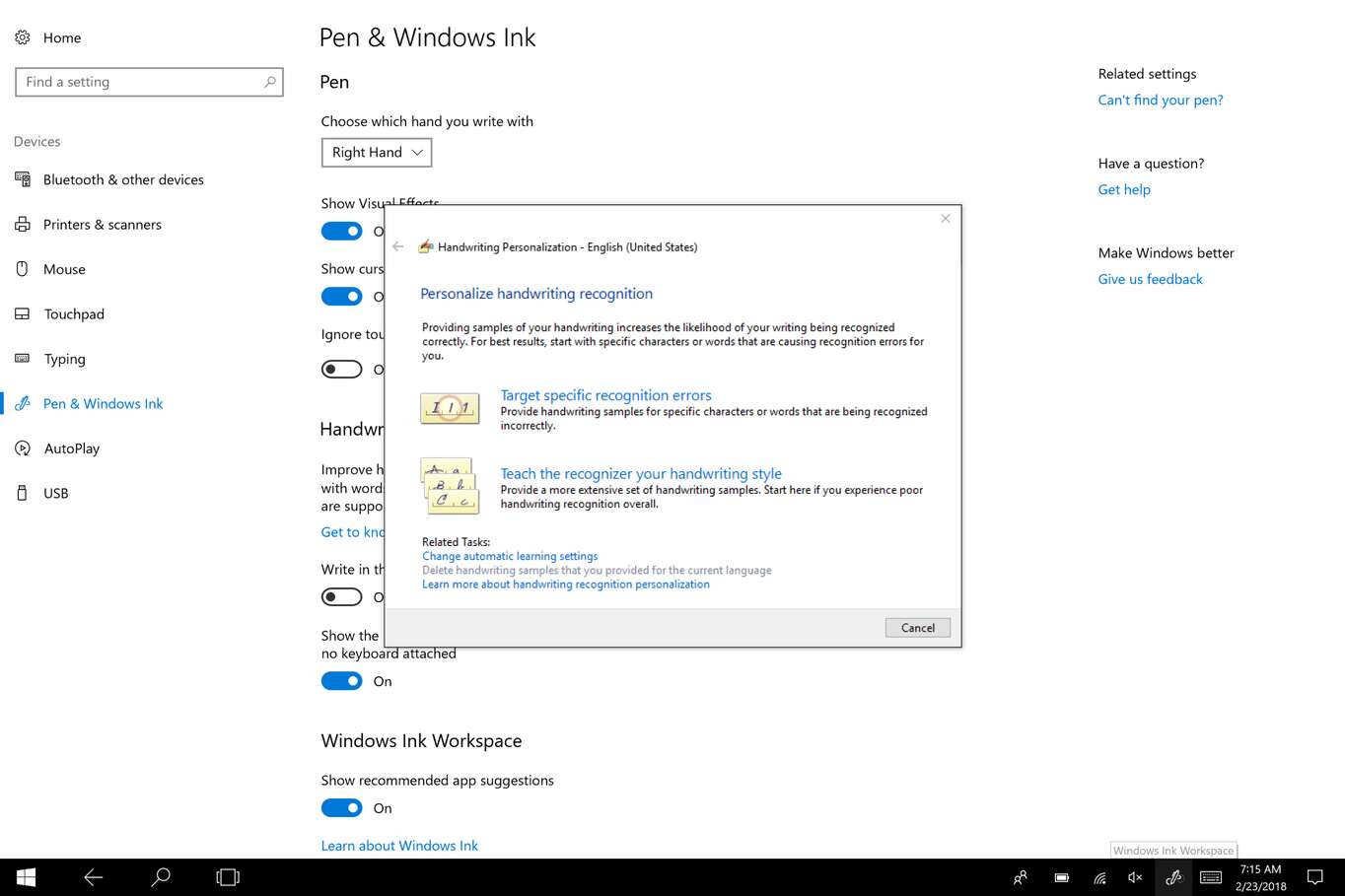Toggle the Show cursor switch

pos(342,297)
